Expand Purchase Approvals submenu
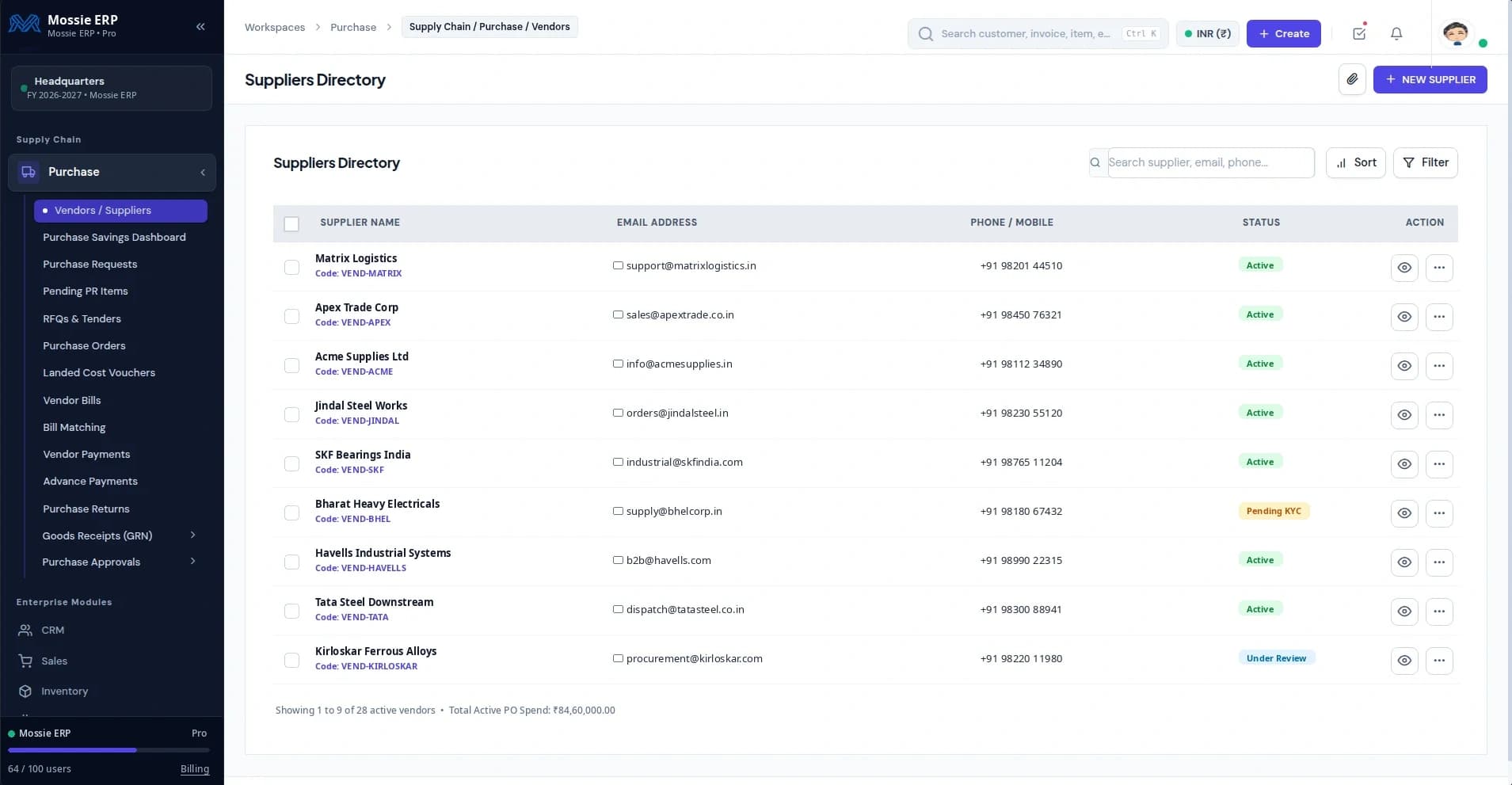The height and width of the screenshot is (785, 1512). pyautogui.click(x=192, y=562)
